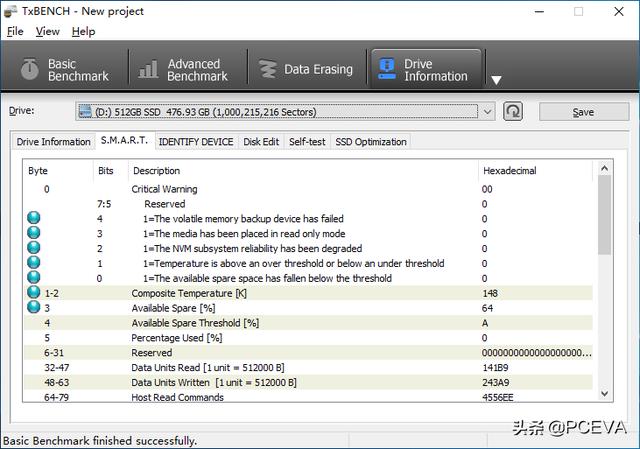Viewport: 640px width, 449px height.
Task: Minimize the TxBENCH window
Action: point(540,11)
